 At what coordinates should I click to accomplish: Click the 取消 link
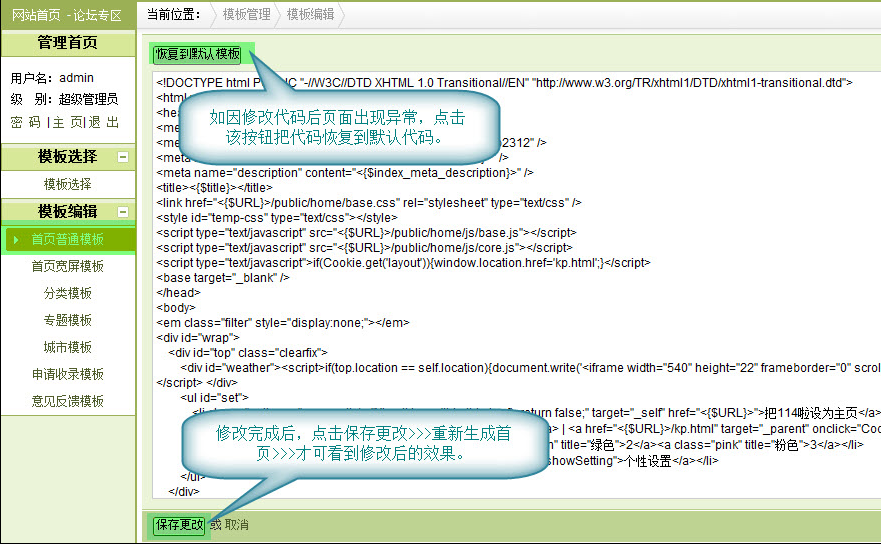(x=237, y=525)
